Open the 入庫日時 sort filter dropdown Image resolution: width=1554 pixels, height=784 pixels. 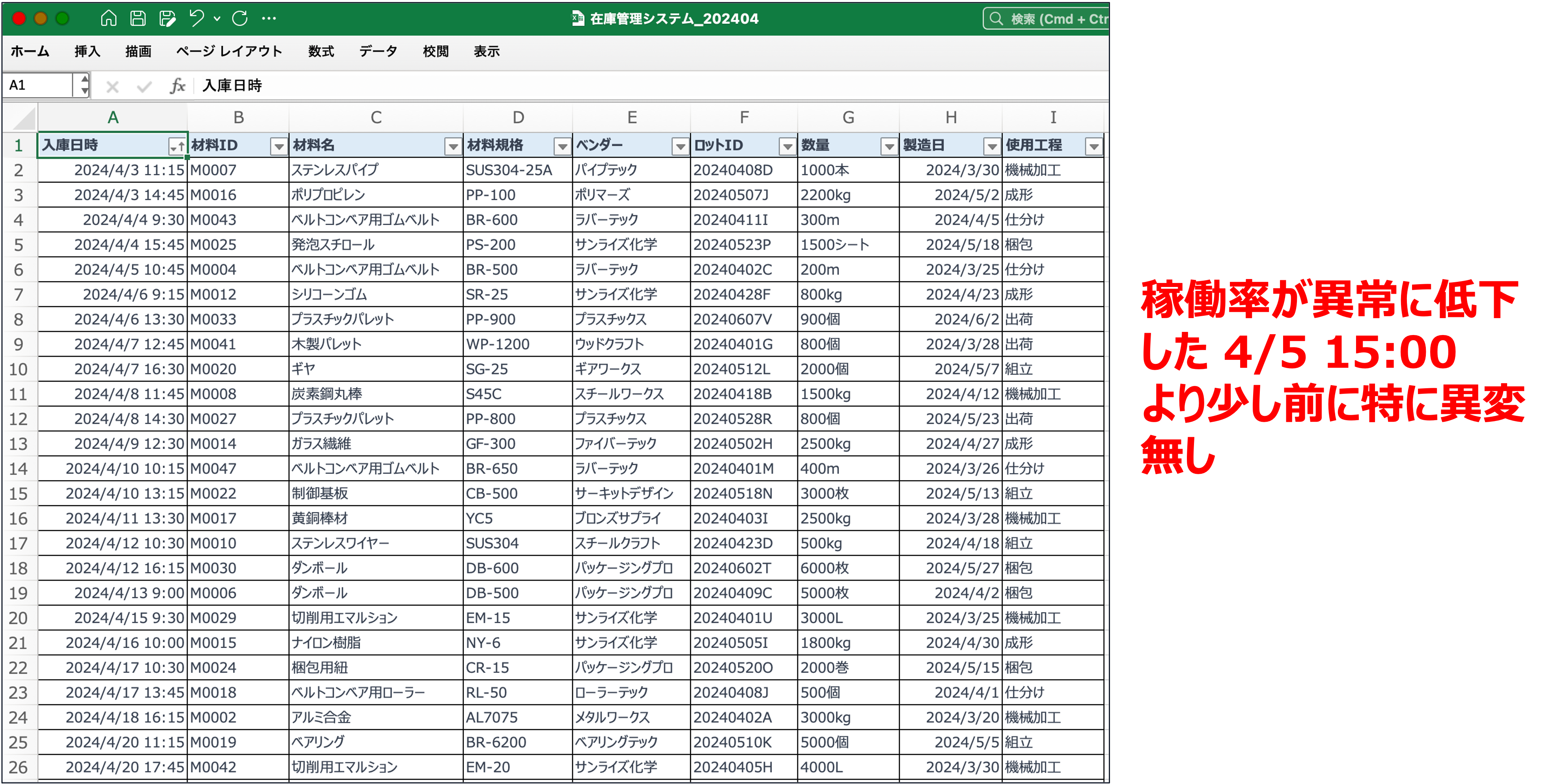pos(177,146)
